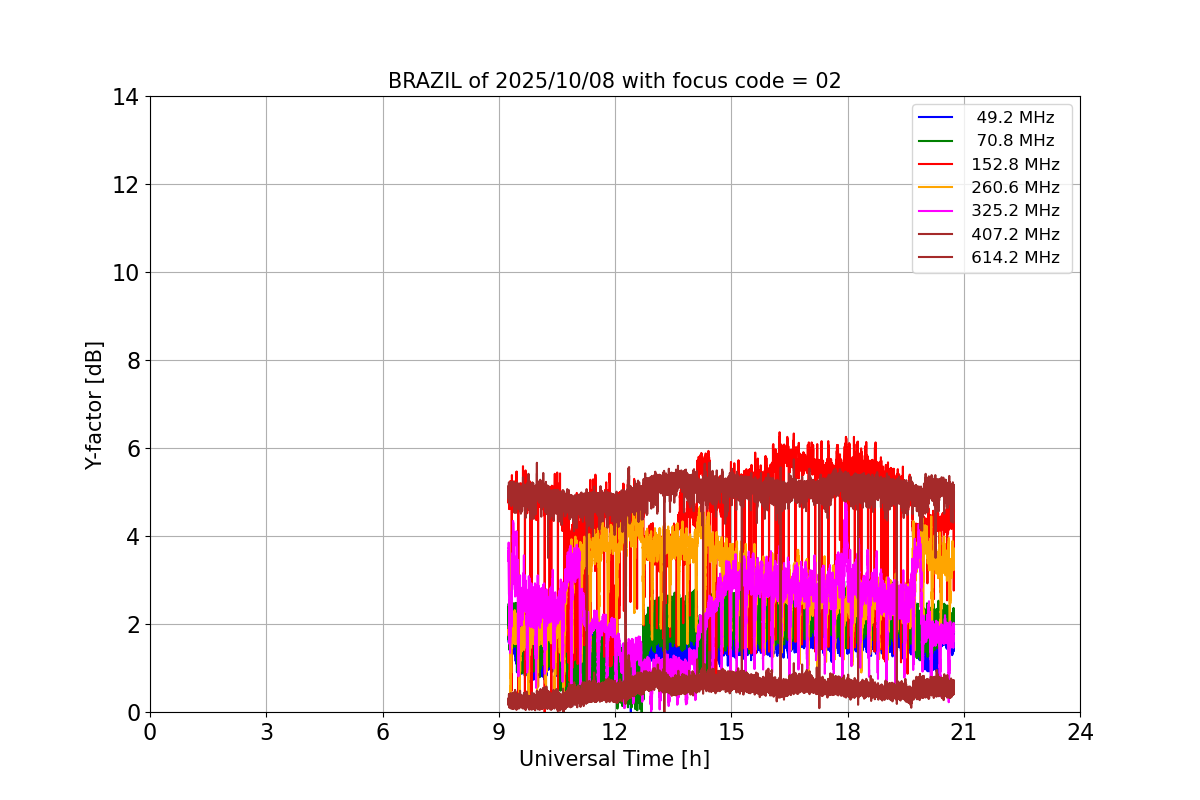This screenshot has height=800, width=1200.
Task: Pick the green line swatch beside 70.8 MHz
Action: (x=936, y=141)
